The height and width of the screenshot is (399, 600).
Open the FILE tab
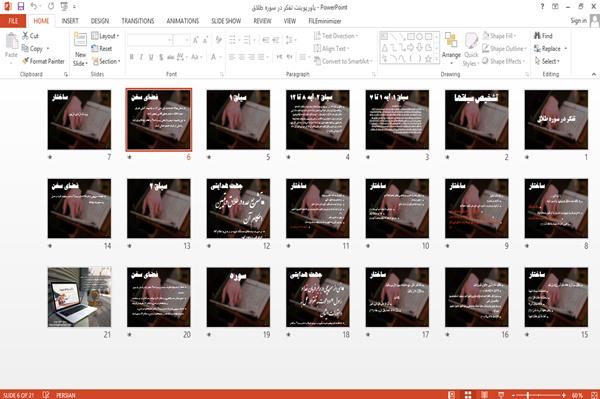[x=13, y=21]
